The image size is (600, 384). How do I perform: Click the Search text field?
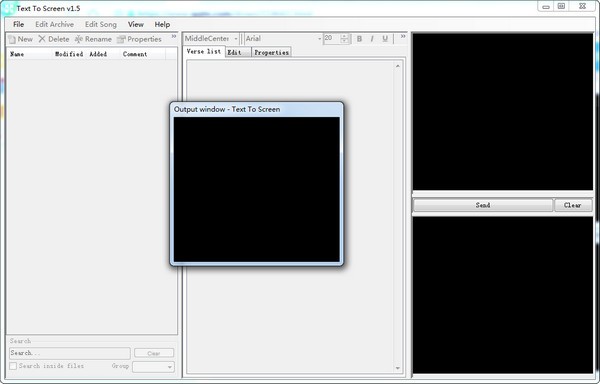[70, 353]
